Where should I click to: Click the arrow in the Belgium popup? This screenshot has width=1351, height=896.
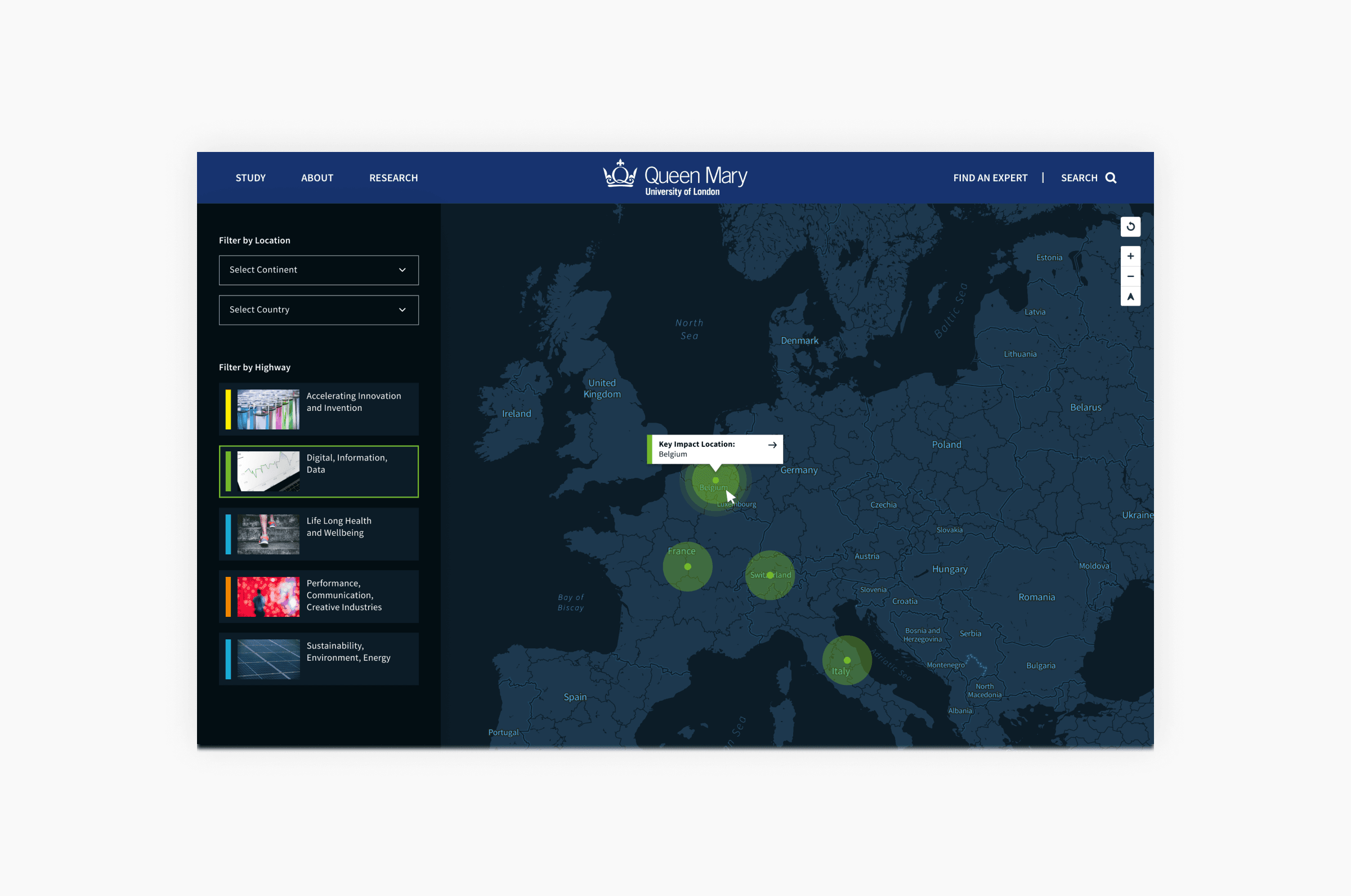(x=773, y=445)
